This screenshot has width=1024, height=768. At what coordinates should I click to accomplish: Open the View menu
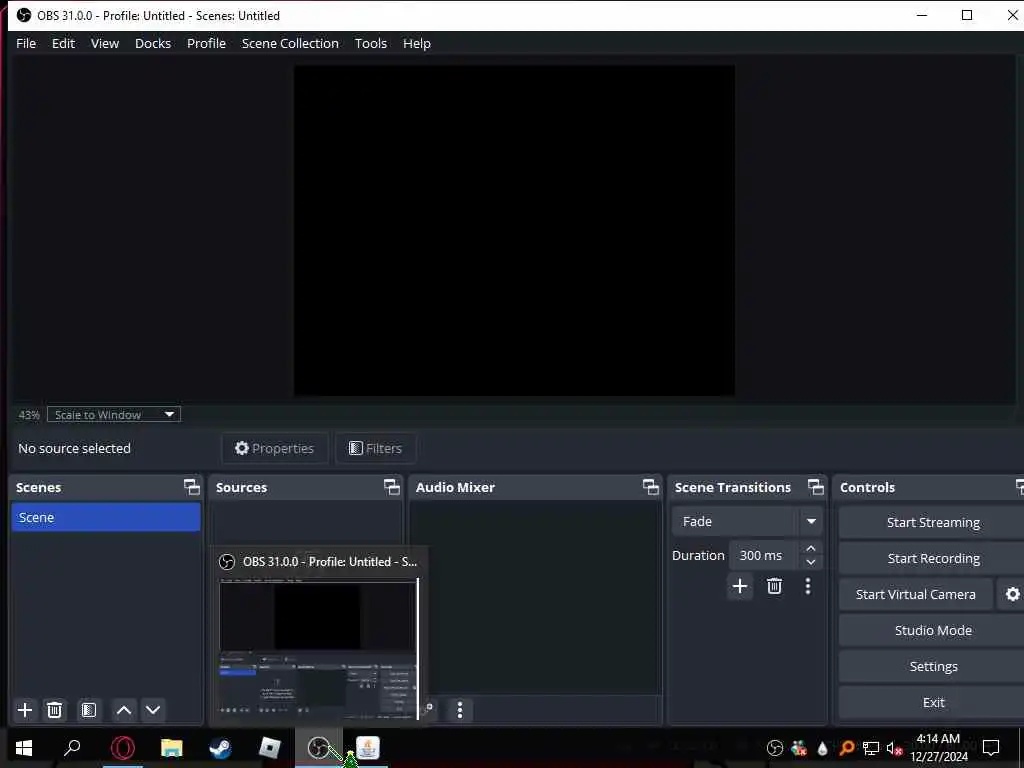[x=104, y=43]
